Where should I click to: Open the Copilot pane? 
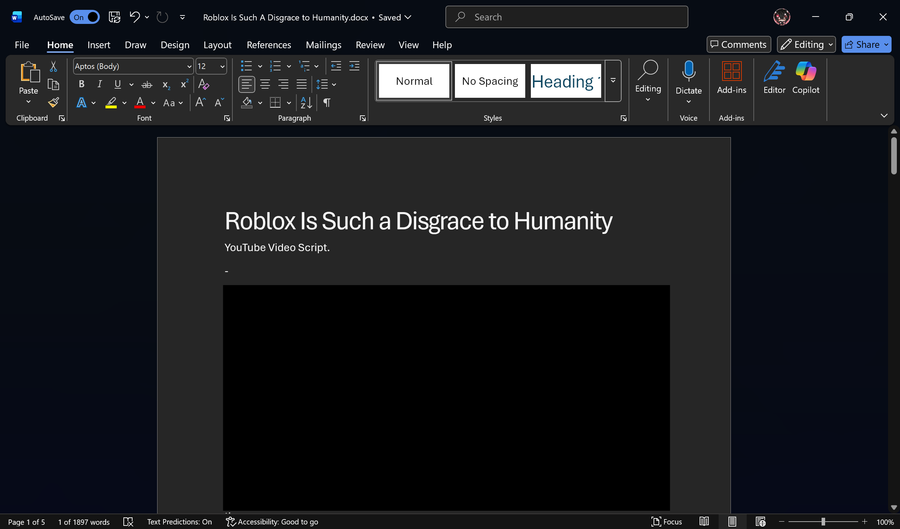point(806,78)
